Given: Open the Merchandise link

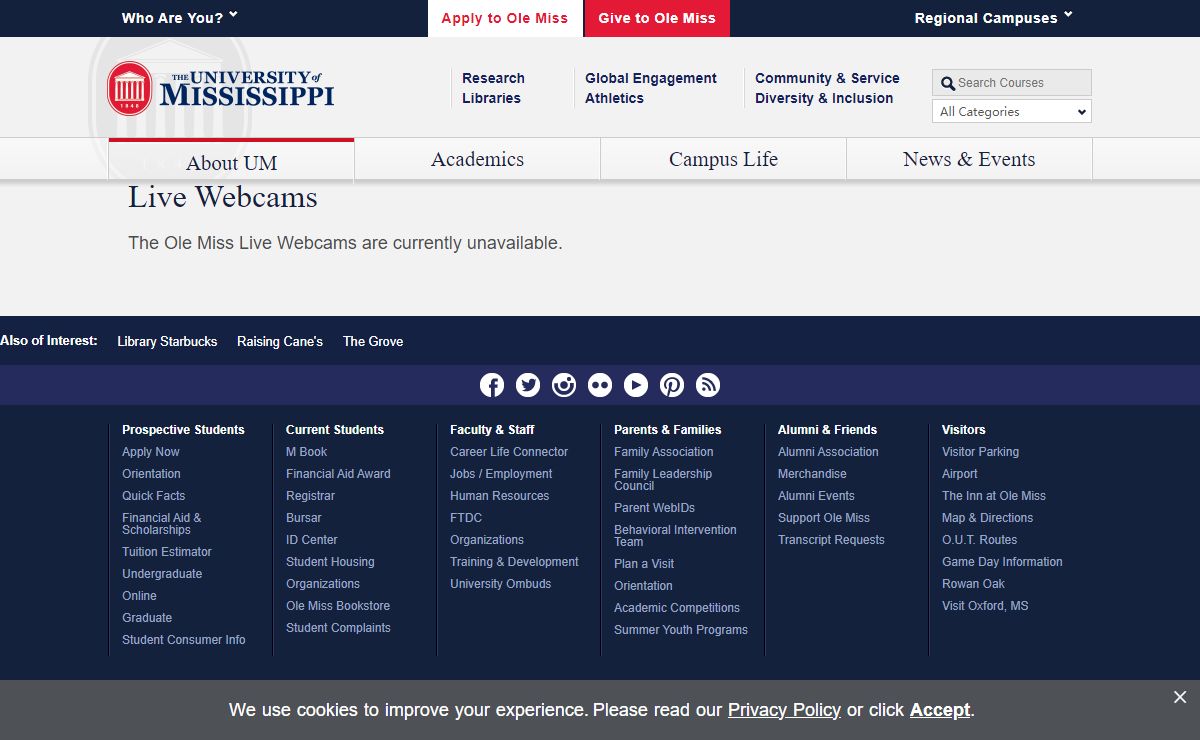Looking at the screenshot, I should click(x=812, y=474).
